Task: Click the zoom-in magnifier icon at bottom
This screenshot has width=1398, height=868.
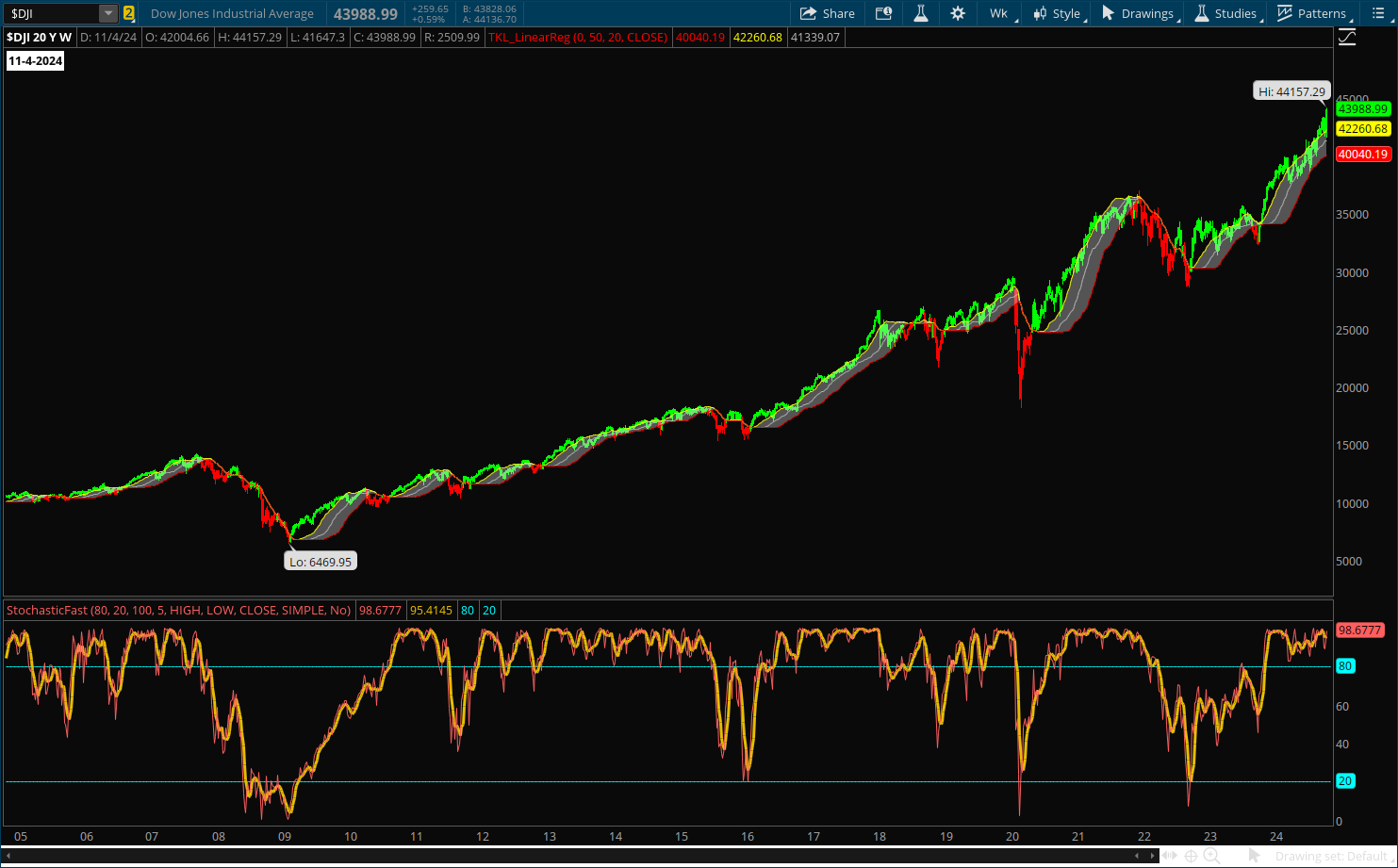Action: 1212,856
